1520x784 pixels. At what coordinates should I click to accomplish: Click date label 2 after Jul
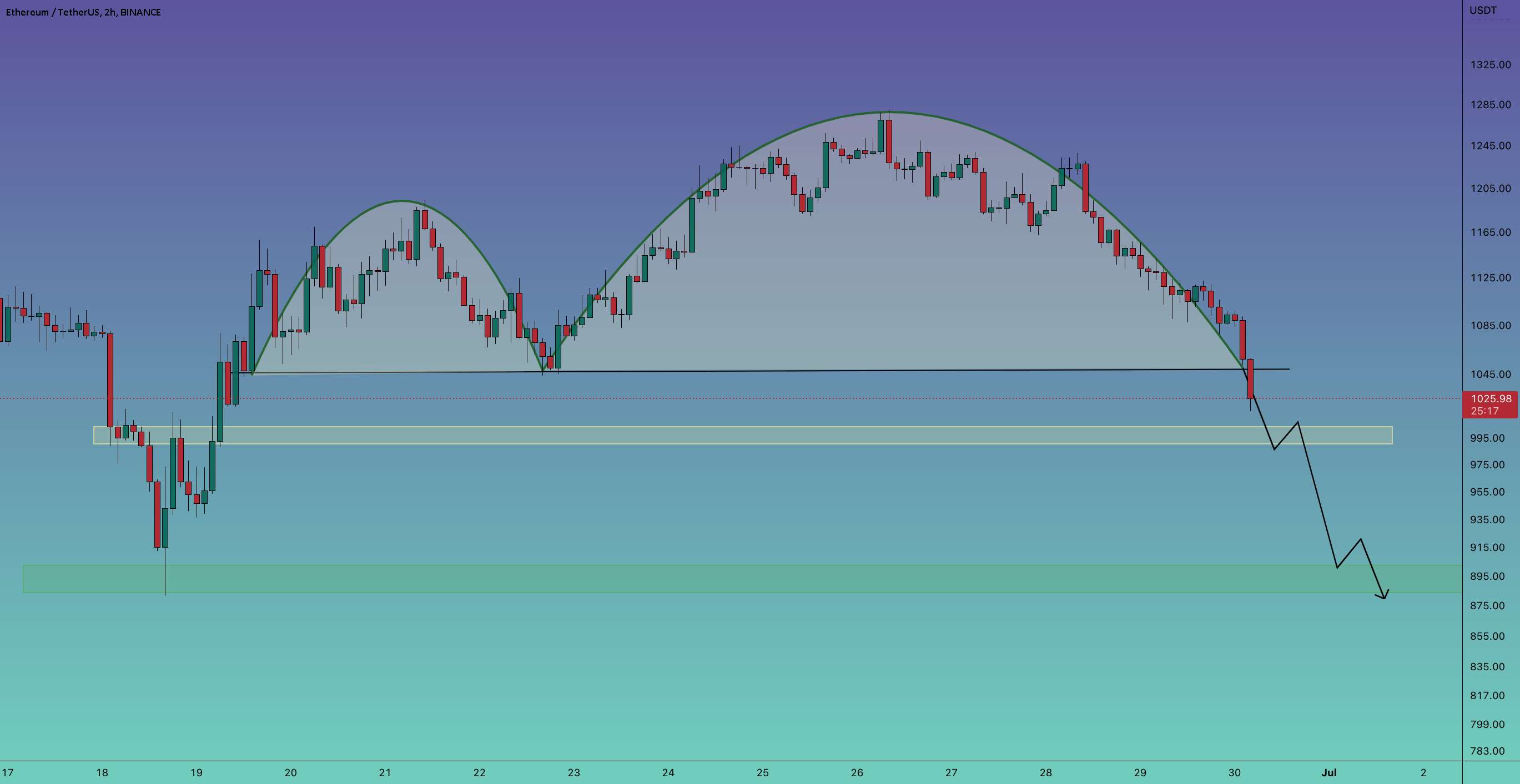(x=1423, y=772)
